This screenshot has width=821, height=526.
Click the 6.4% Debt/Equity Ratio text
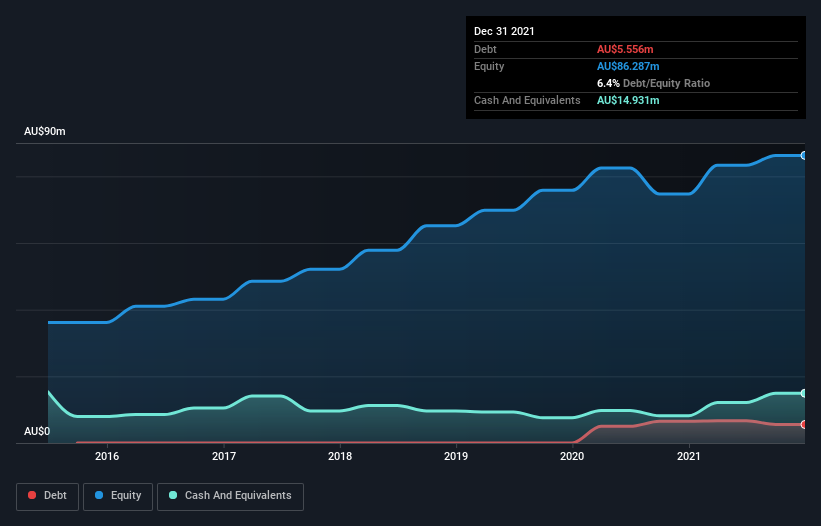[x=653, y=83]
